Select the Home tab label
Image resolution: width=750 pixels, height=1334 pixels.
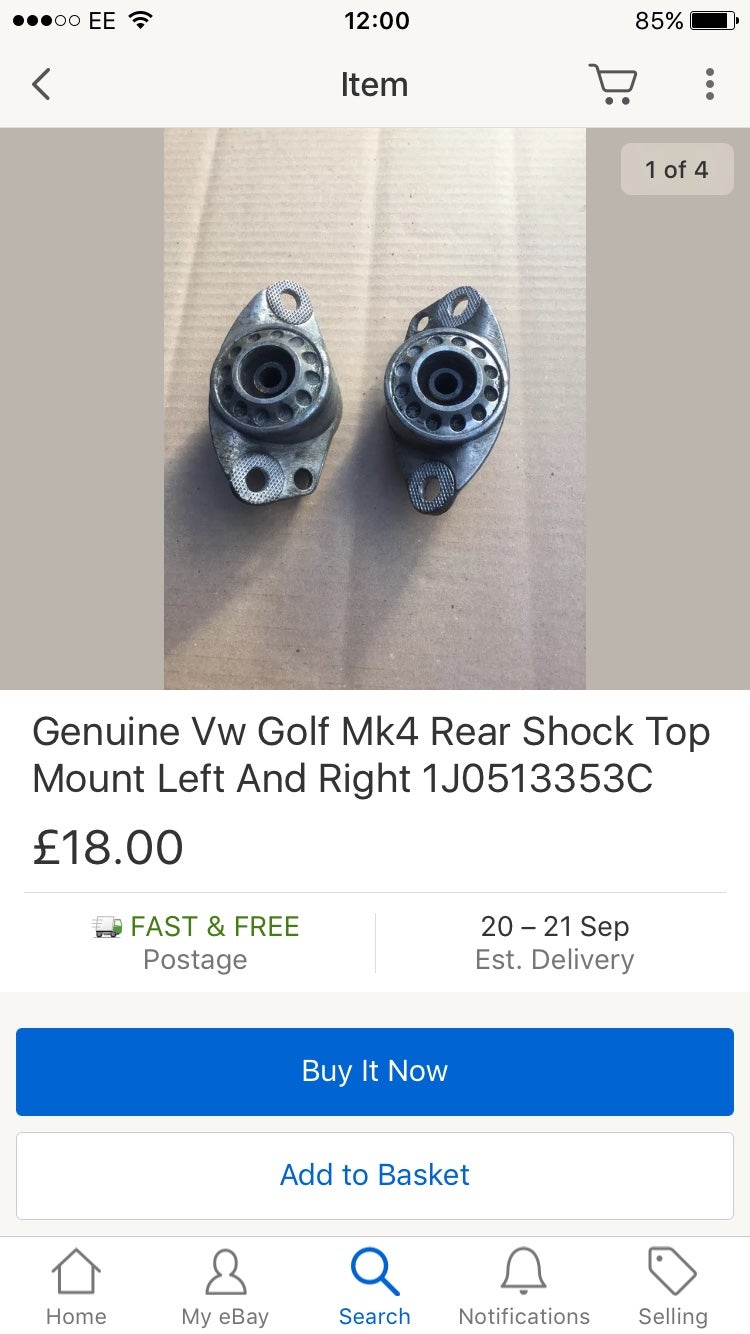76,1316
